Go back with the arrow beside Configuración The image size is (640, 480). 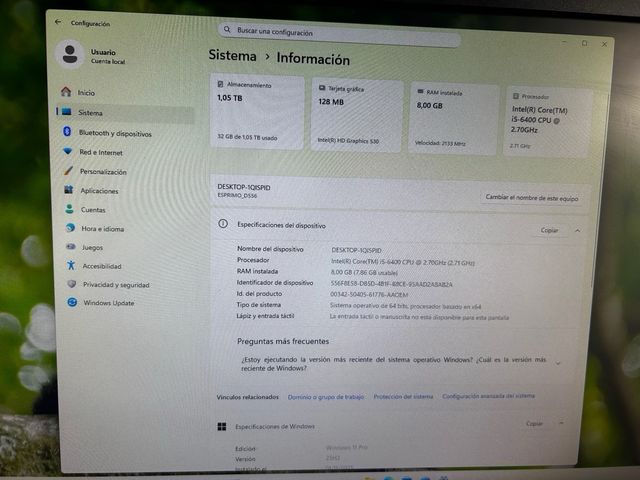[58, 22]
